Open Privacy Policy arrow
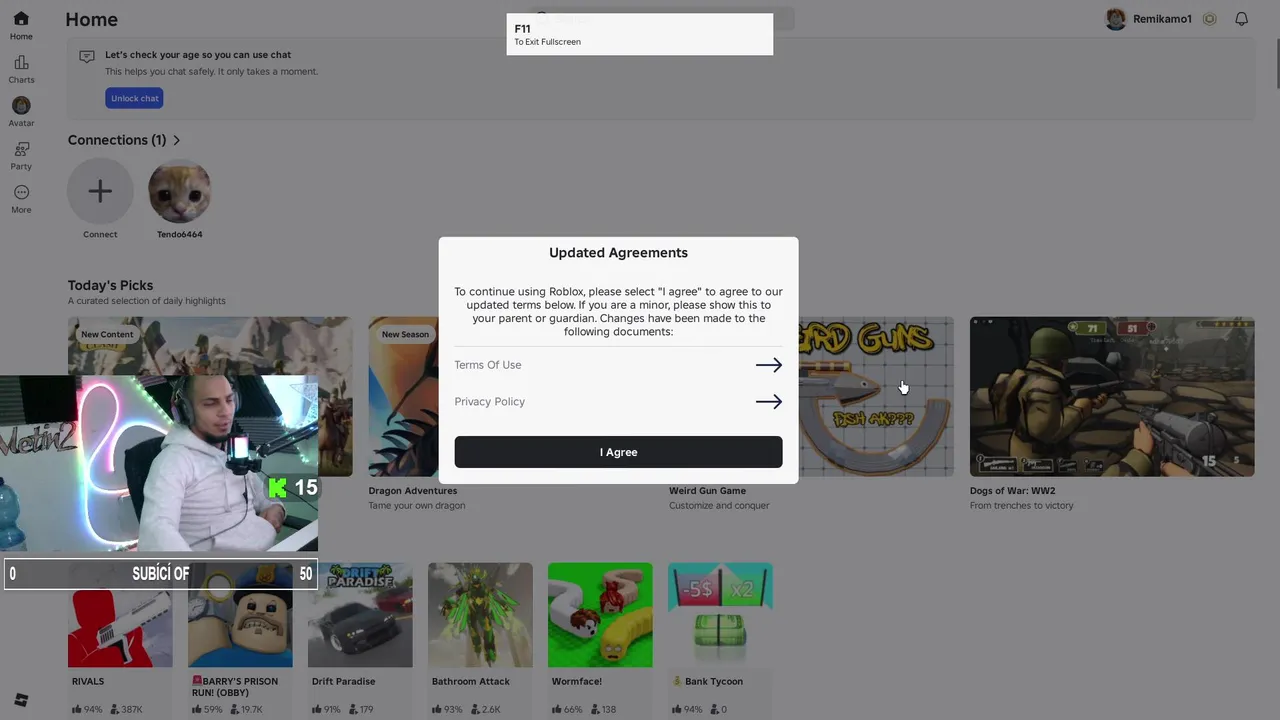Viewport: 1280px width, 720px height. tap(768, 401)
